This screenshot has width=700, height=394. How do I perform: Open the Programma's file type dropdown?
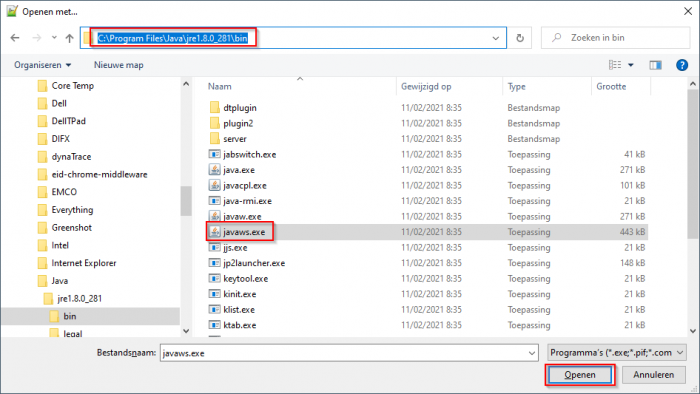[617, 353]
